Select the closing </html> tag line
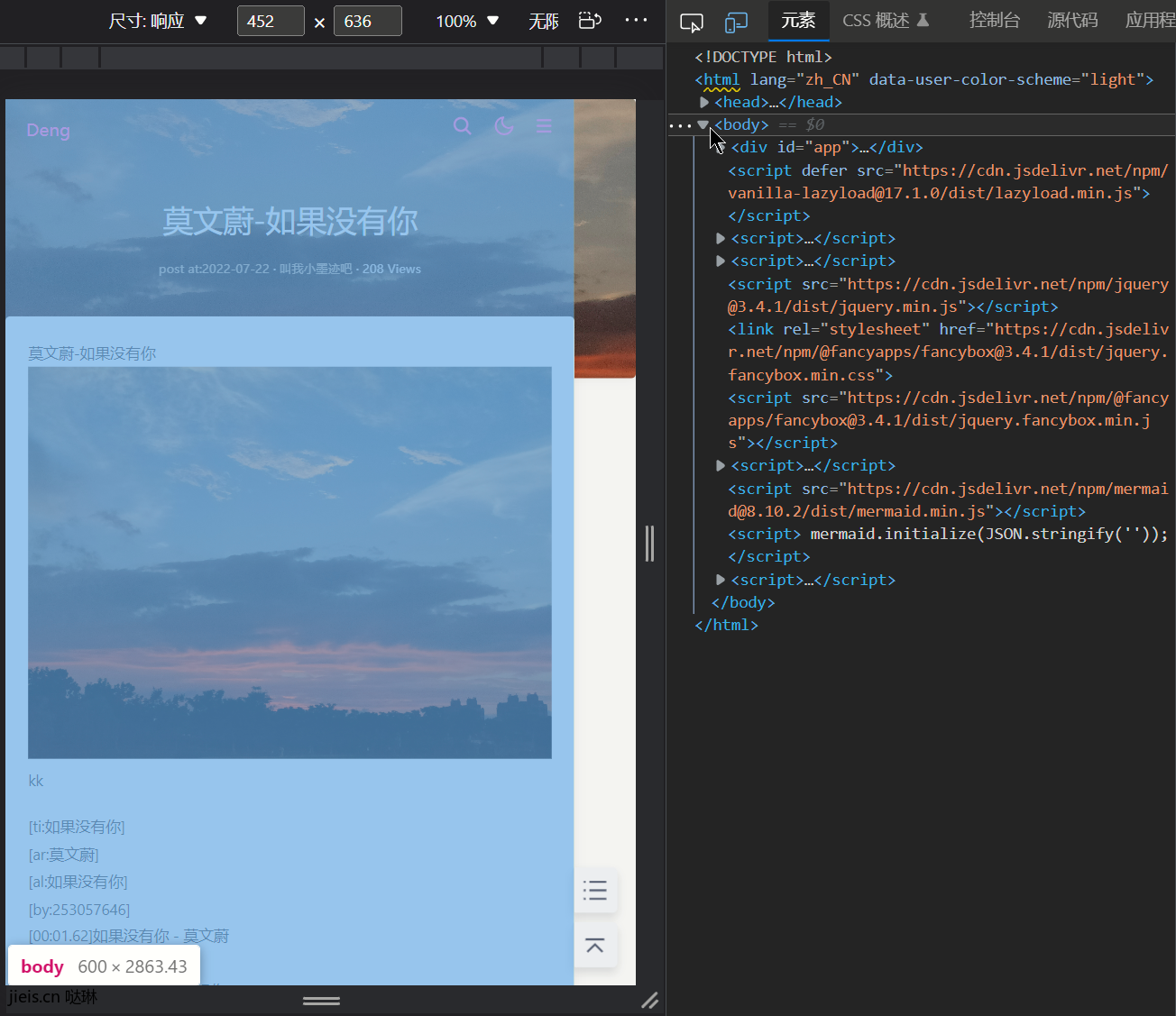This screenshot has width=1176, height=1016. (x=727, y=625)
